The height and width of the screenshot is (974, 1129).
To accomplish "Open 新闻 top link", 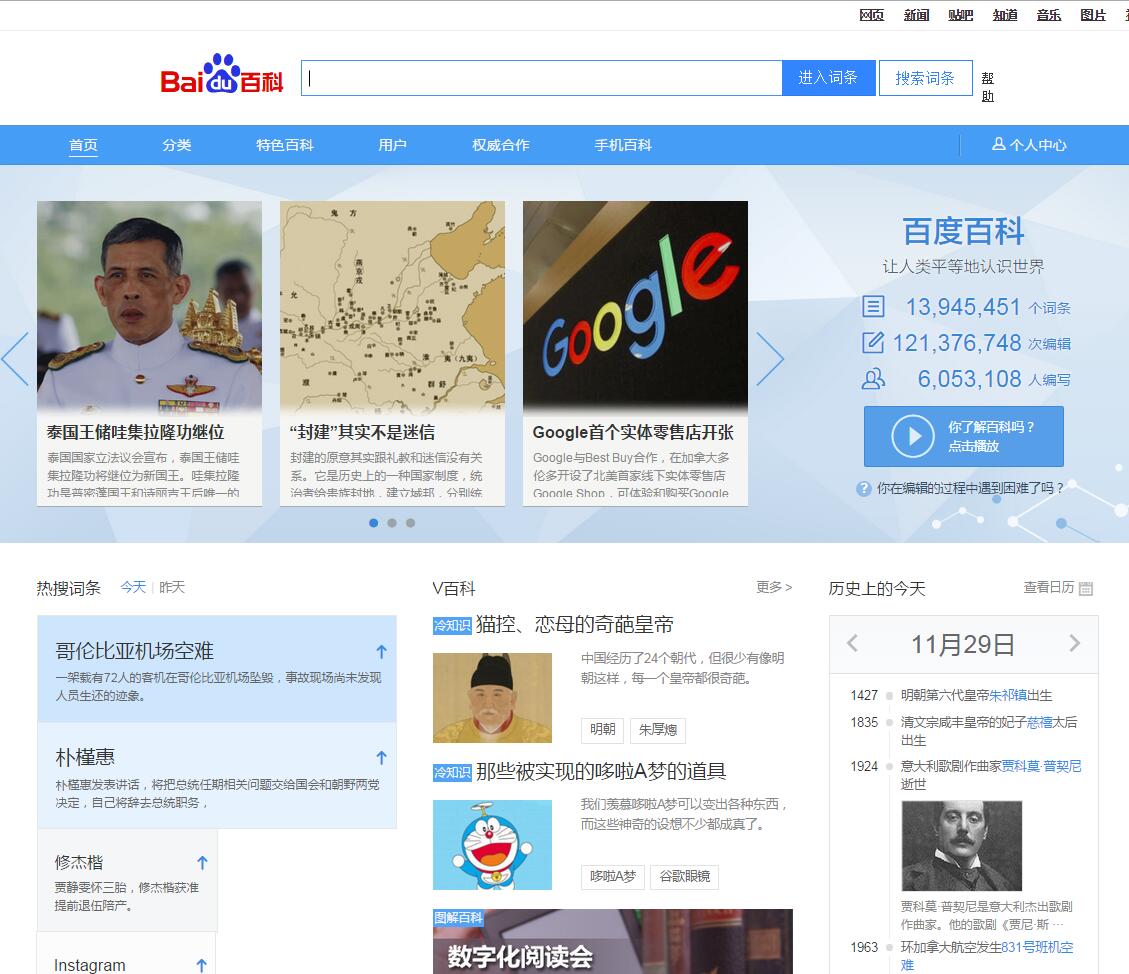I will point(916,15).
